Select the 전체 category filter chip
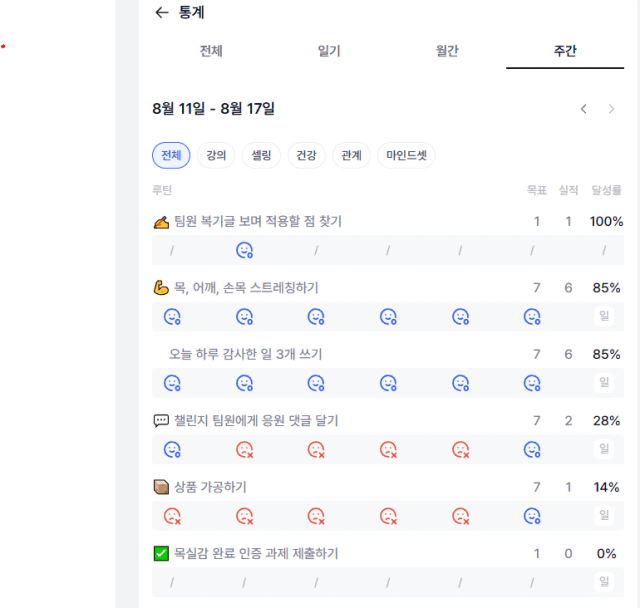This screenshot has width=640, height=608. click(x=171, y=155)
